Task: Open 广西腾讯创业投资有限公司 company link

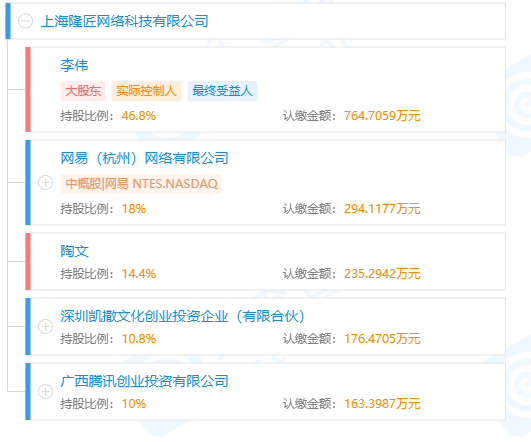Action: point(145,381)
